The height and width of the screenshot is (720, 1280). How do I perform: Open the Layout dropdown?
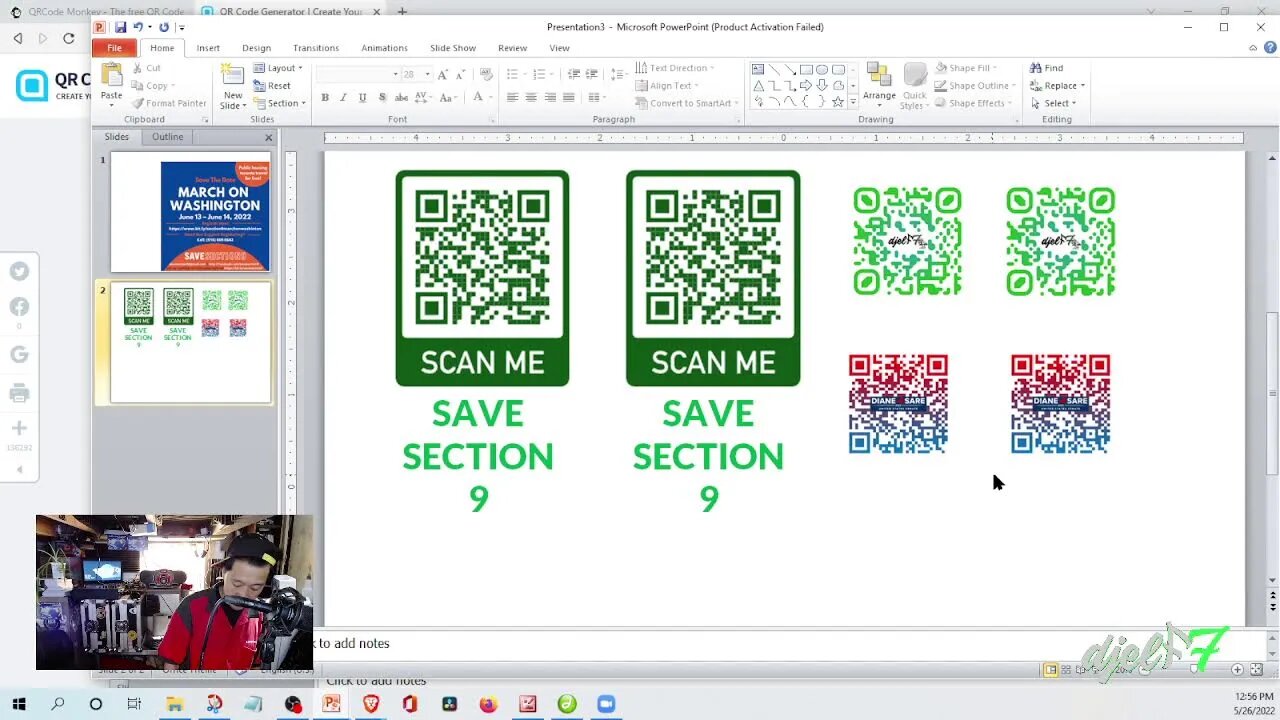point(278,68)
